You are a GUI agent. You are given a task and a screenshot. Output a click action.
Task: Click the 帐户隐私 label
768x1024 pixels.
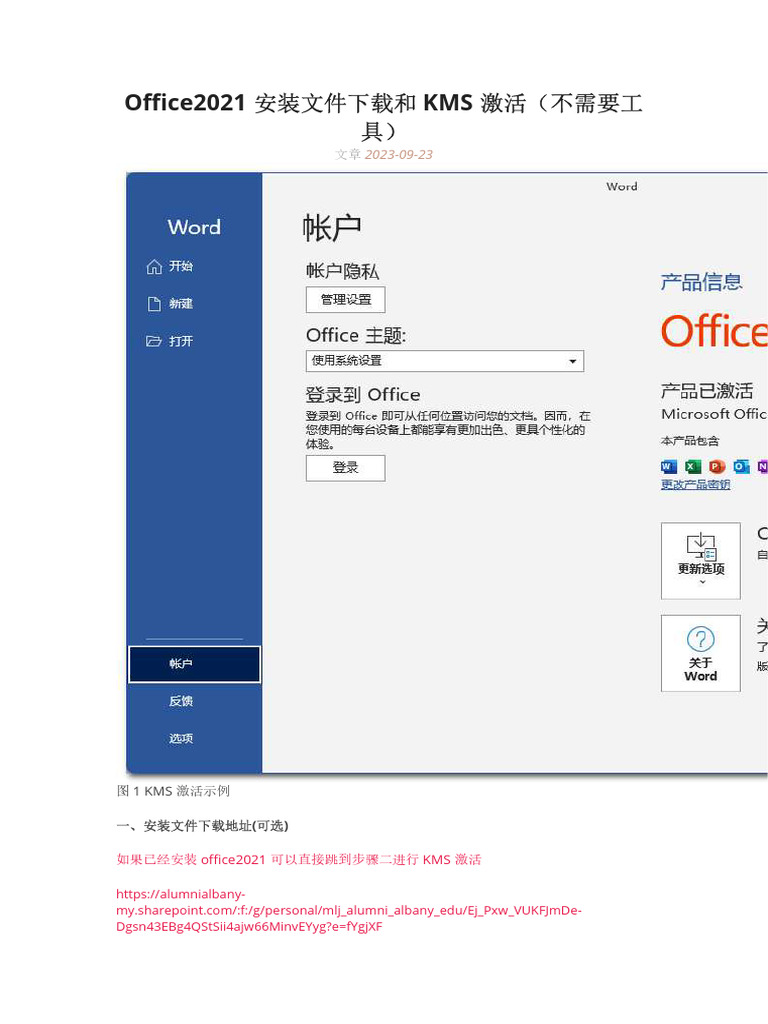342,271
